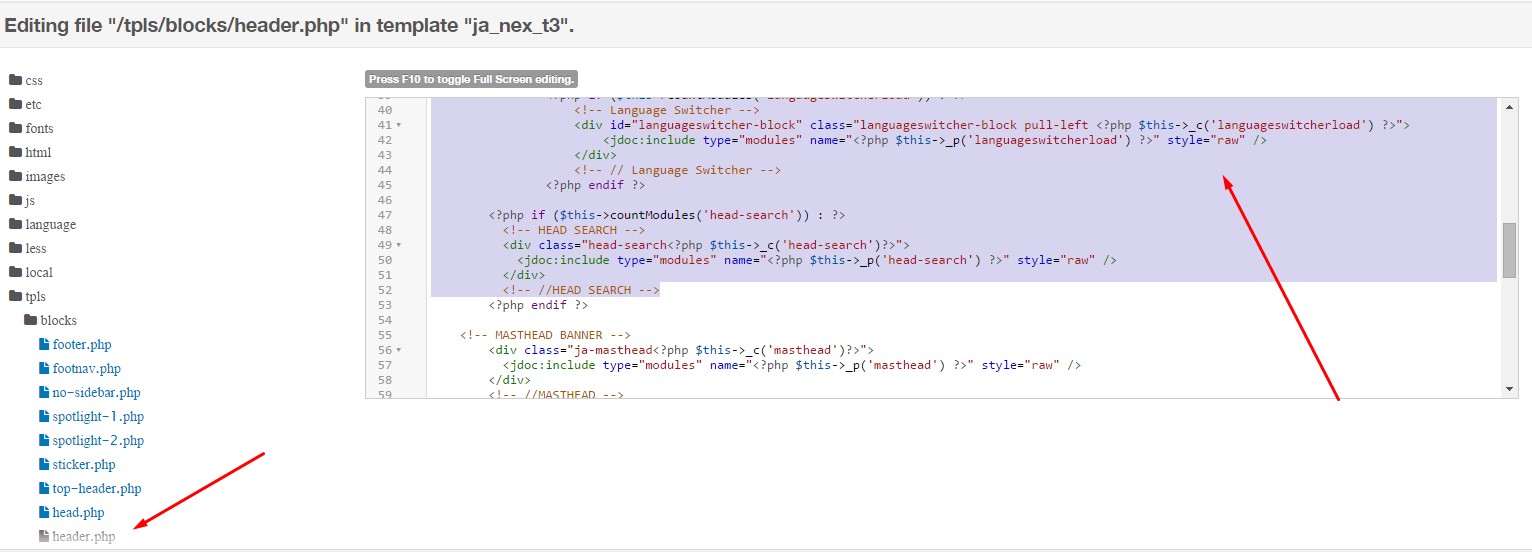Click the editor scrollbar up arrow
The height and width of the screenshot is (552, 1532).
pos(1509,105)
